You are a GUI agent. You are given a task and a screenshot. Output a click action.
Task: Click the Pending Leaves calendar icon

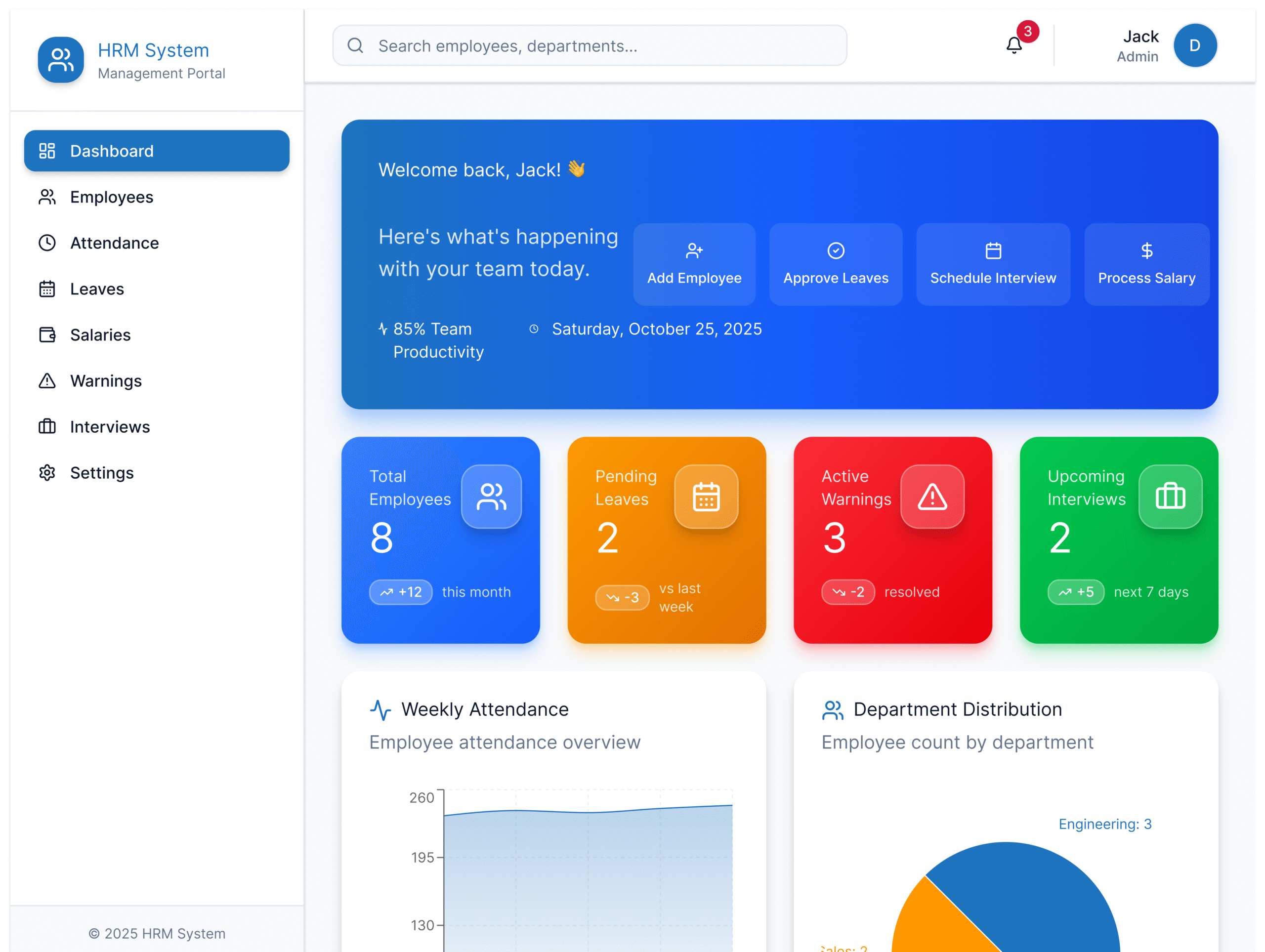[706, 497]
